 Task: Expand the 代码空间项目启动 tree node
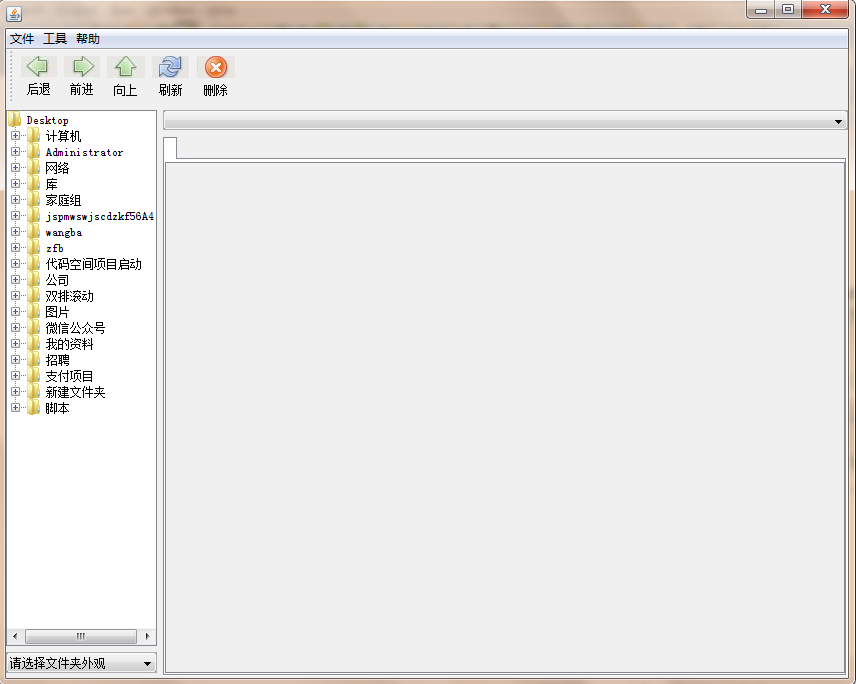15,264
